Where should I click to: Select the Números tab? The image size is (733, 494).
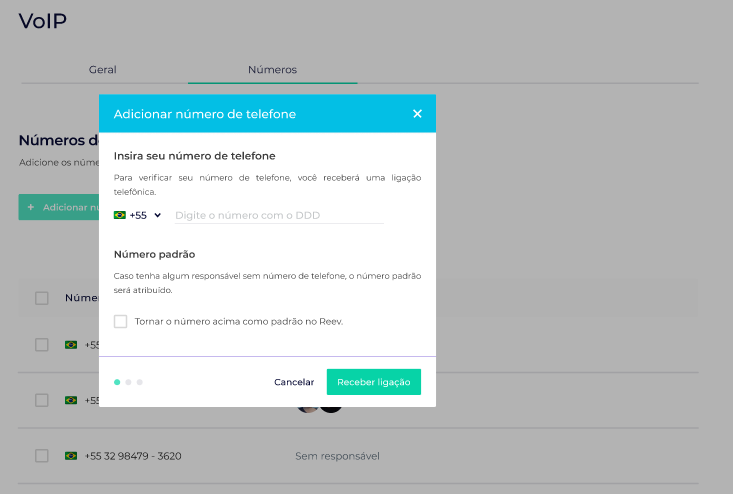(x=273, y=70)
